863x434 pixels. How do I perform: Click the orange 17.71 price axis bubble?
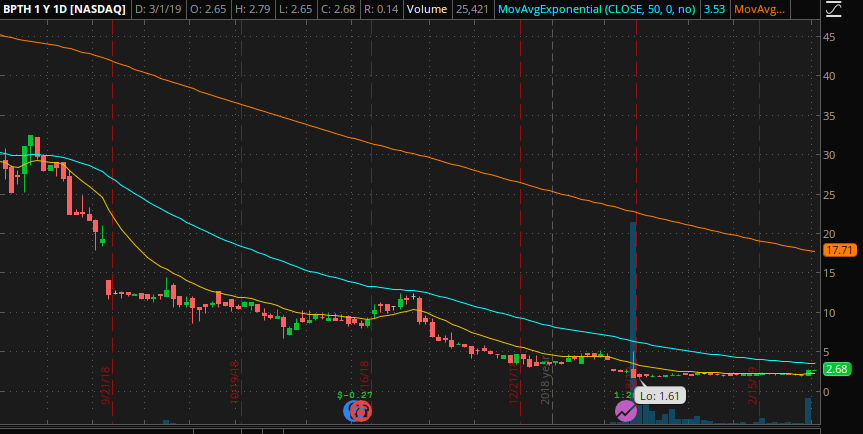(840, 251)
